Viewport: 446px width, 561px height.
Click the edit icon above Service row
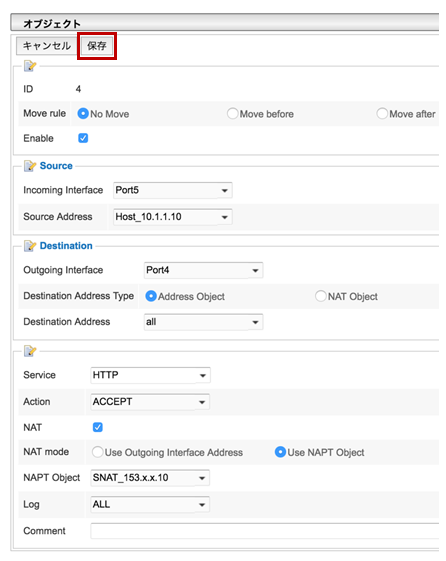30,351
